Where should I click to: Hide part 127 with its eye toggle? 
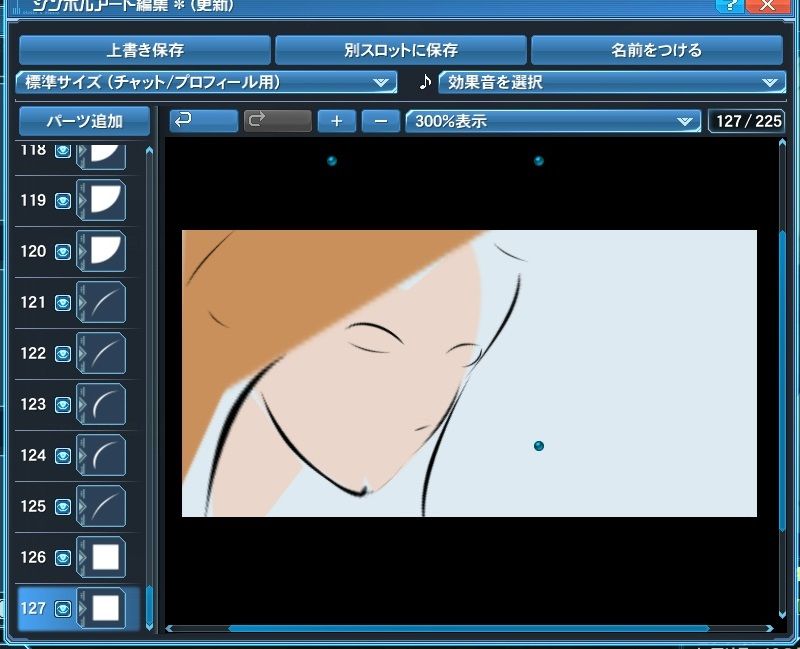[x=61, y=607]
